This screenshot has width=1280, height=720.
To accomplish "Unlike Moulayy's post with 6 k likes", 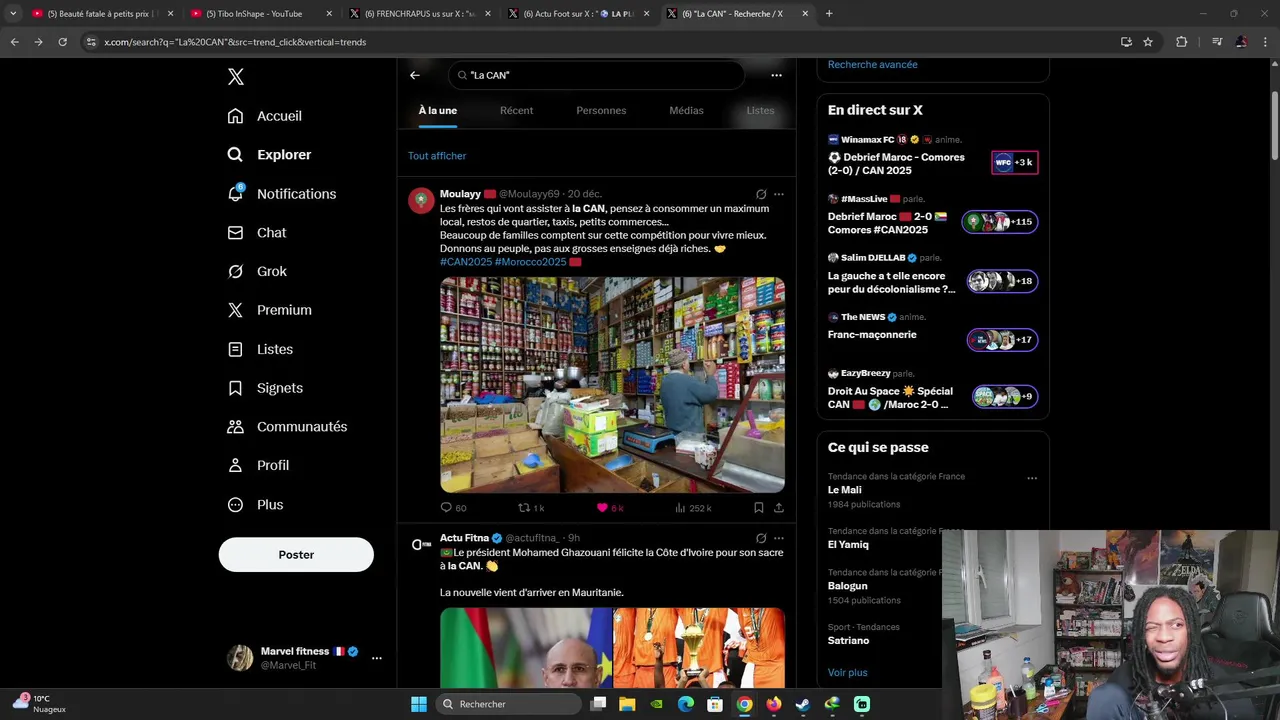I will (x=609, y=508).
